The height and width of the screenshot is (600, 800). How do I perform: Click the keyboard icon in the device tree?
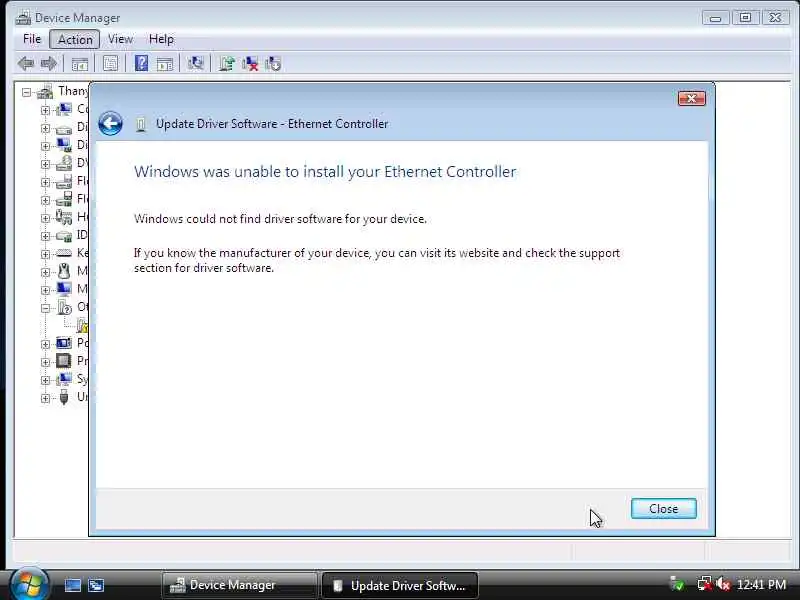click(64, 253)
